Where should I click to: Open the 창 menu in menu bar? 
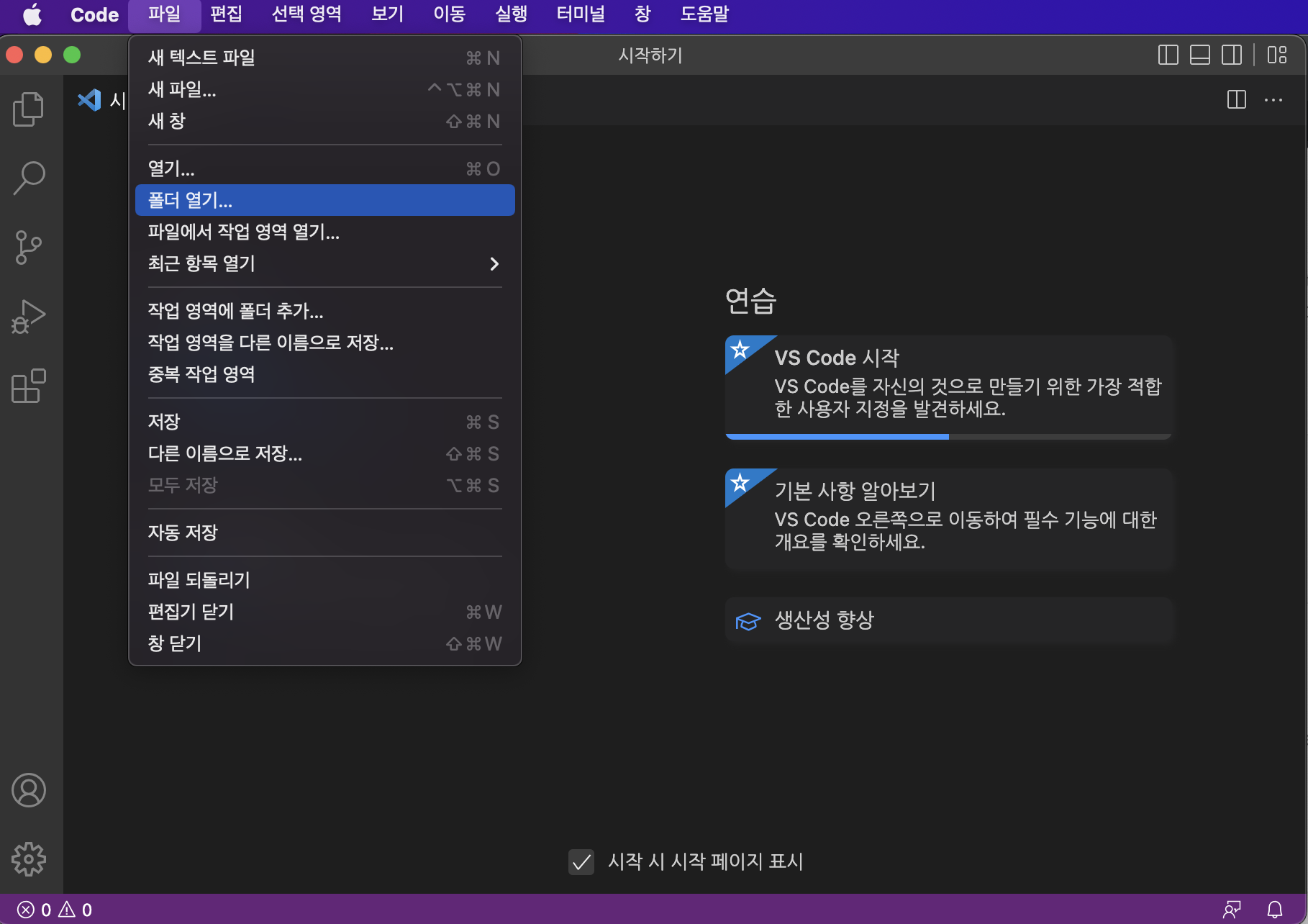(x=642, y=14)
